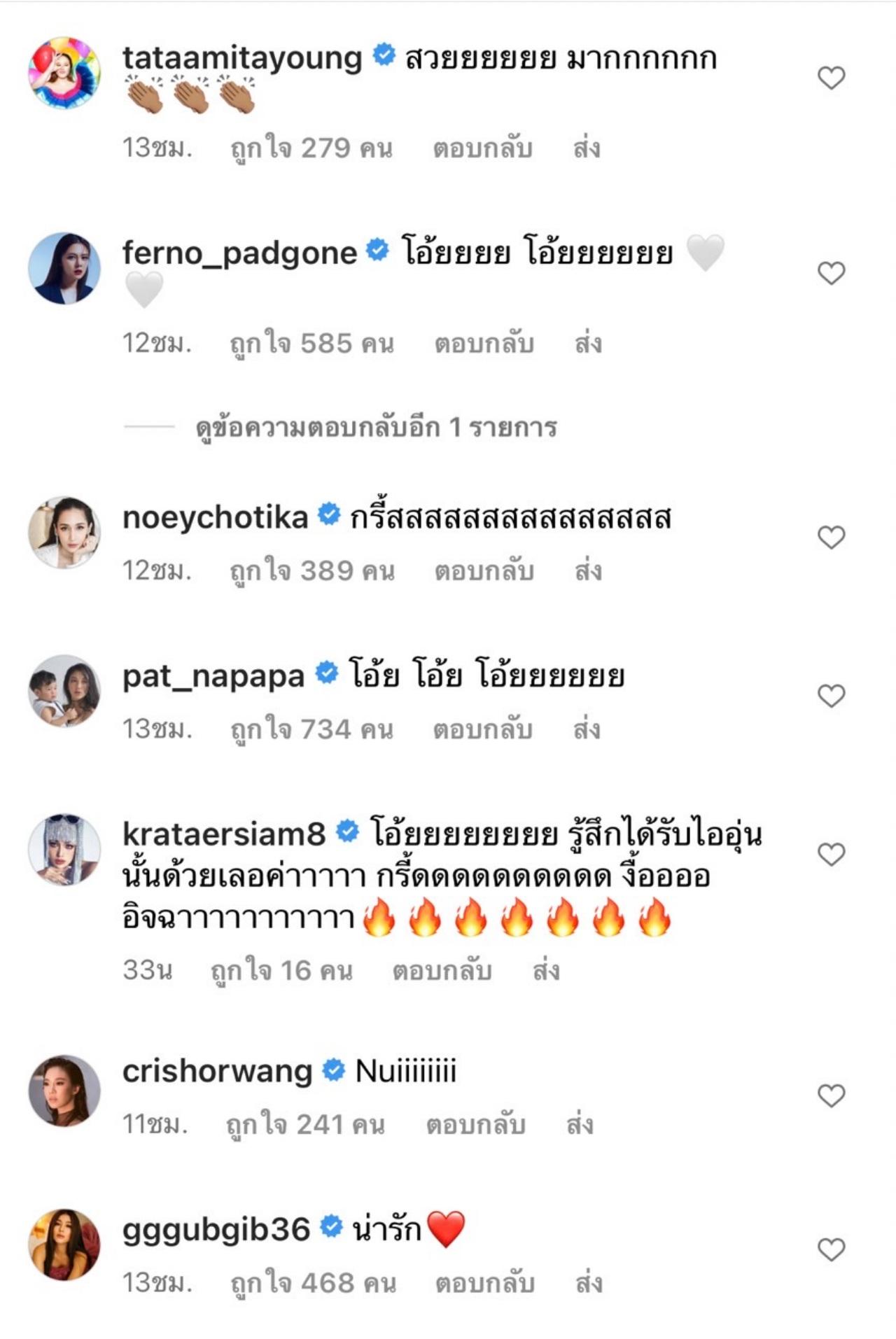
Task: View the 734 likes on pat_napapa's comment
Action: point(312,729)
